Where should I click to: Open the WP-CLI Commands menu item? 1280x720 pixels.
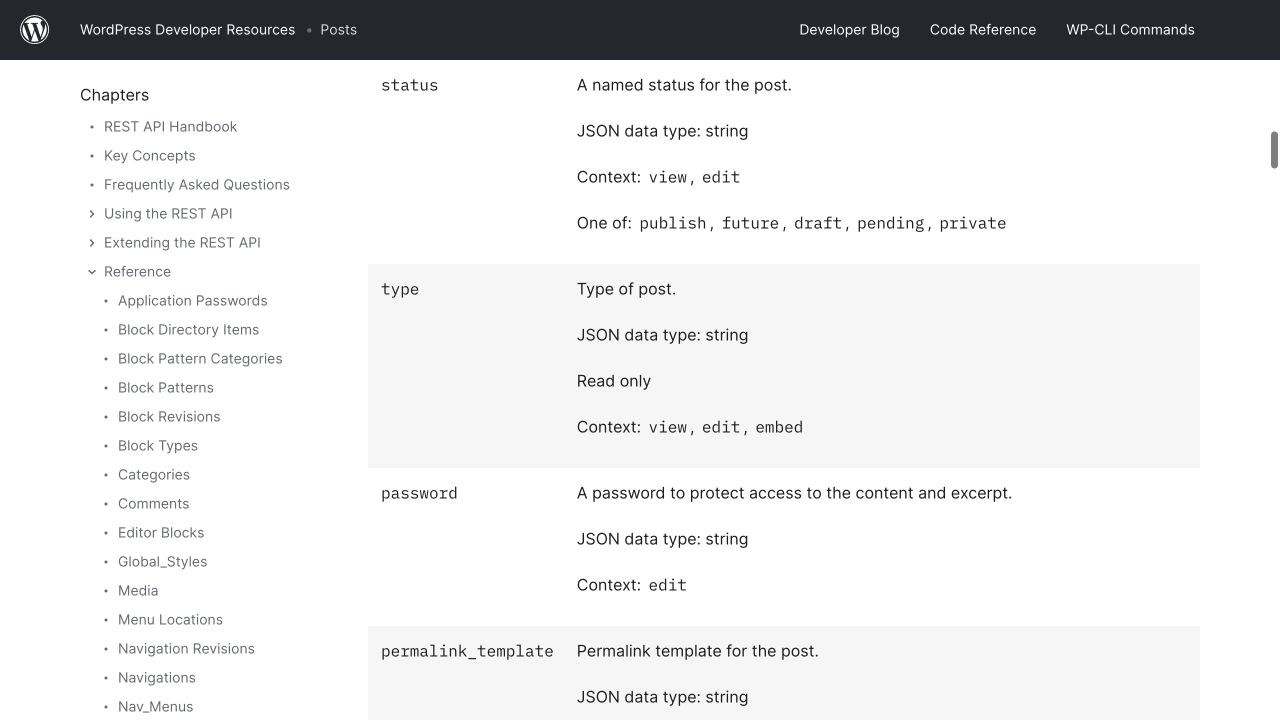pyautogui.click(x=1130, y=30)
